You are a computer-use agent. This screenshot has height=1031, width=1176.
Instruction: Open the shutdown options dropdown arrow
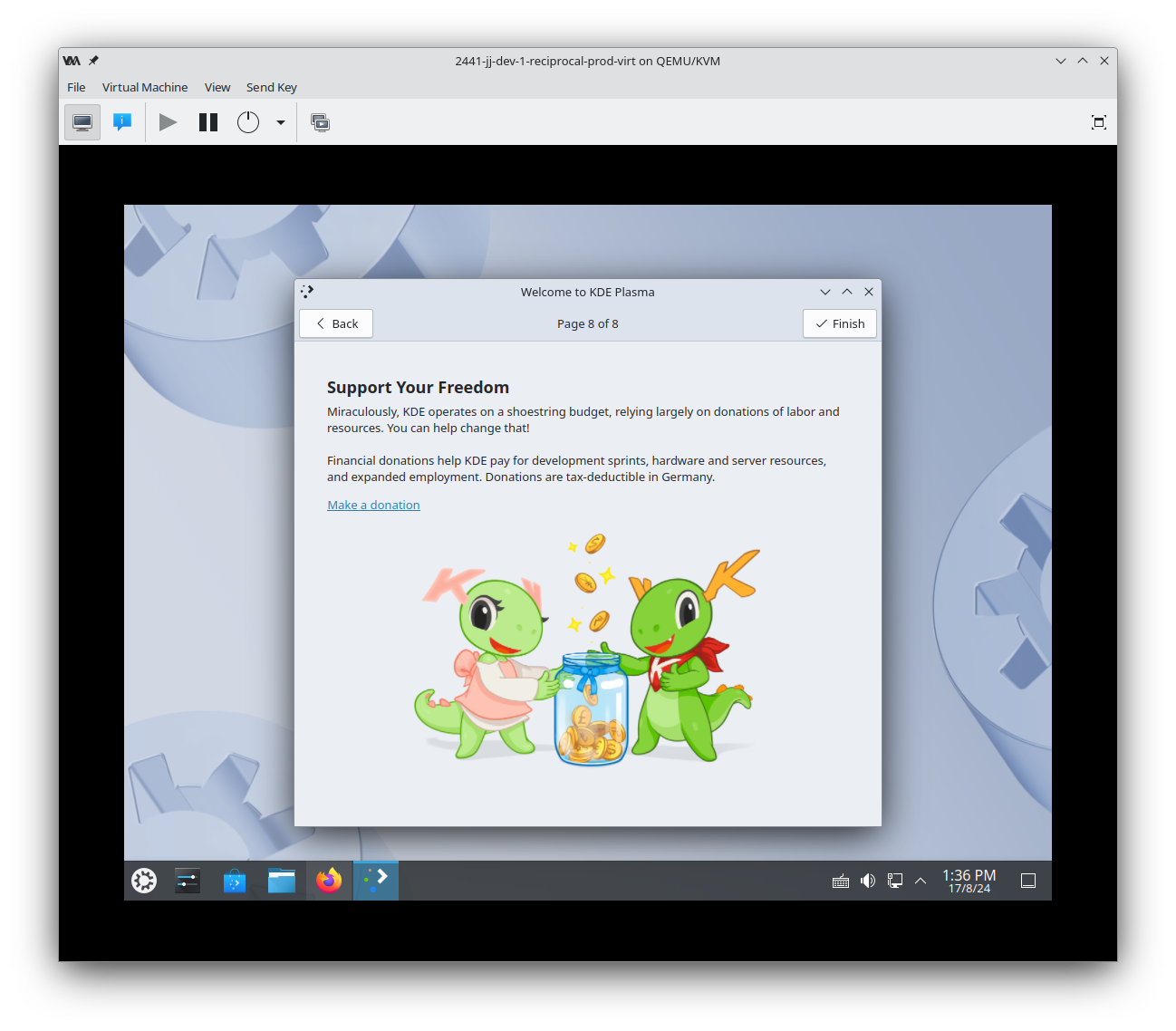(x=281, y=122)
